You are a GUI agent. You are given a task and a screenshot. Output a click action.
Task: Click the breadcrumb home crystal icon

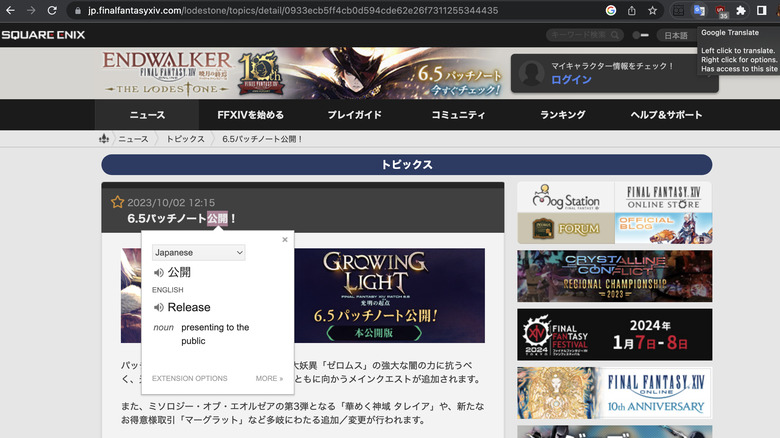[103, 139]
